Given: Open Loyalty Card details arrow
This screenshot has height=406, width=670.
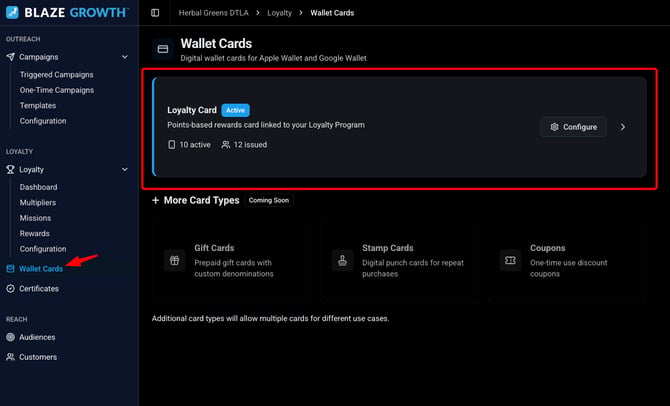Looking at the screenshot, I should click(623, 127).
